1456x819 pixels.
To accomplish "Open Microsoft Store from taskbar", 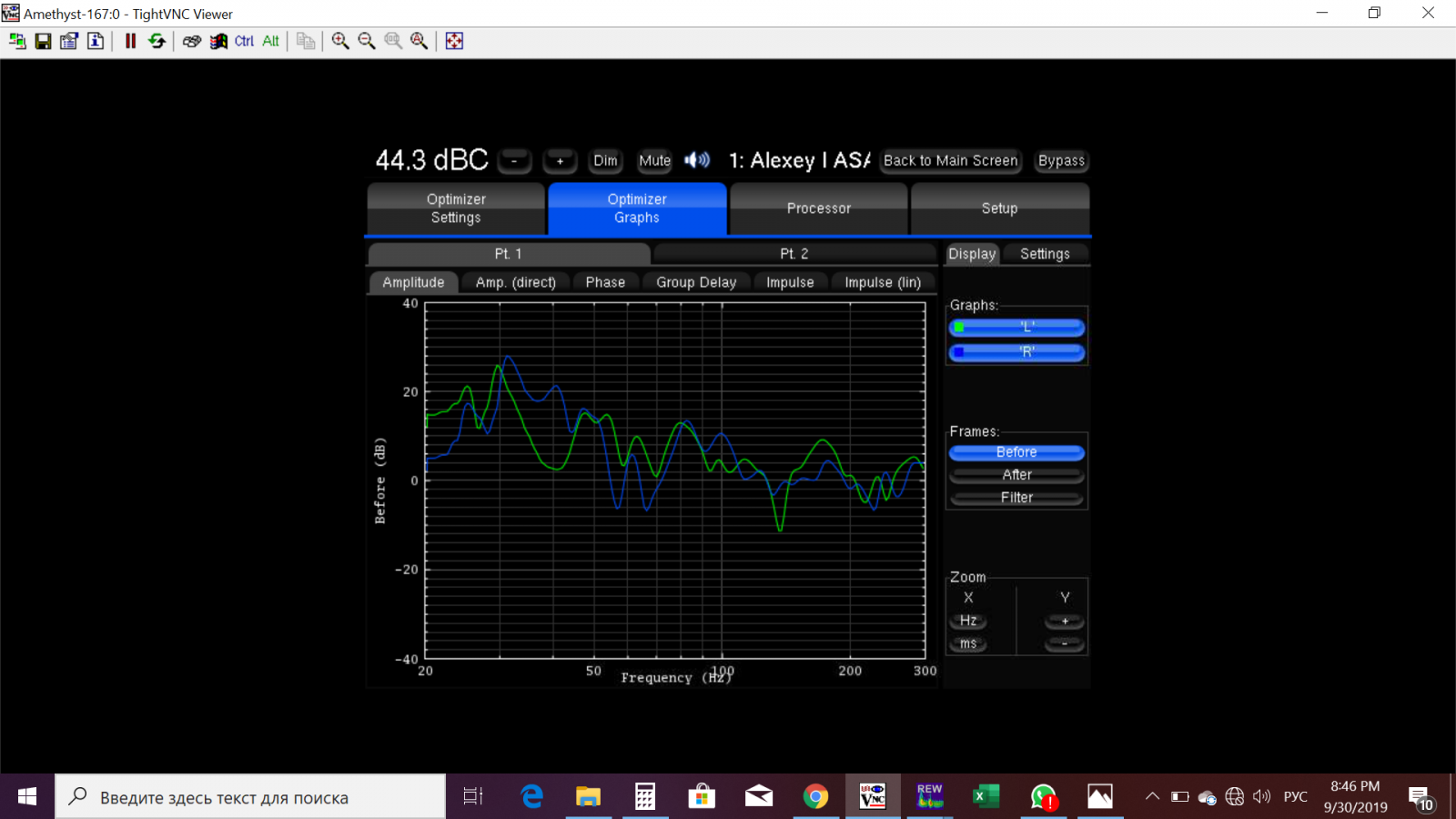I will (702, 797).
